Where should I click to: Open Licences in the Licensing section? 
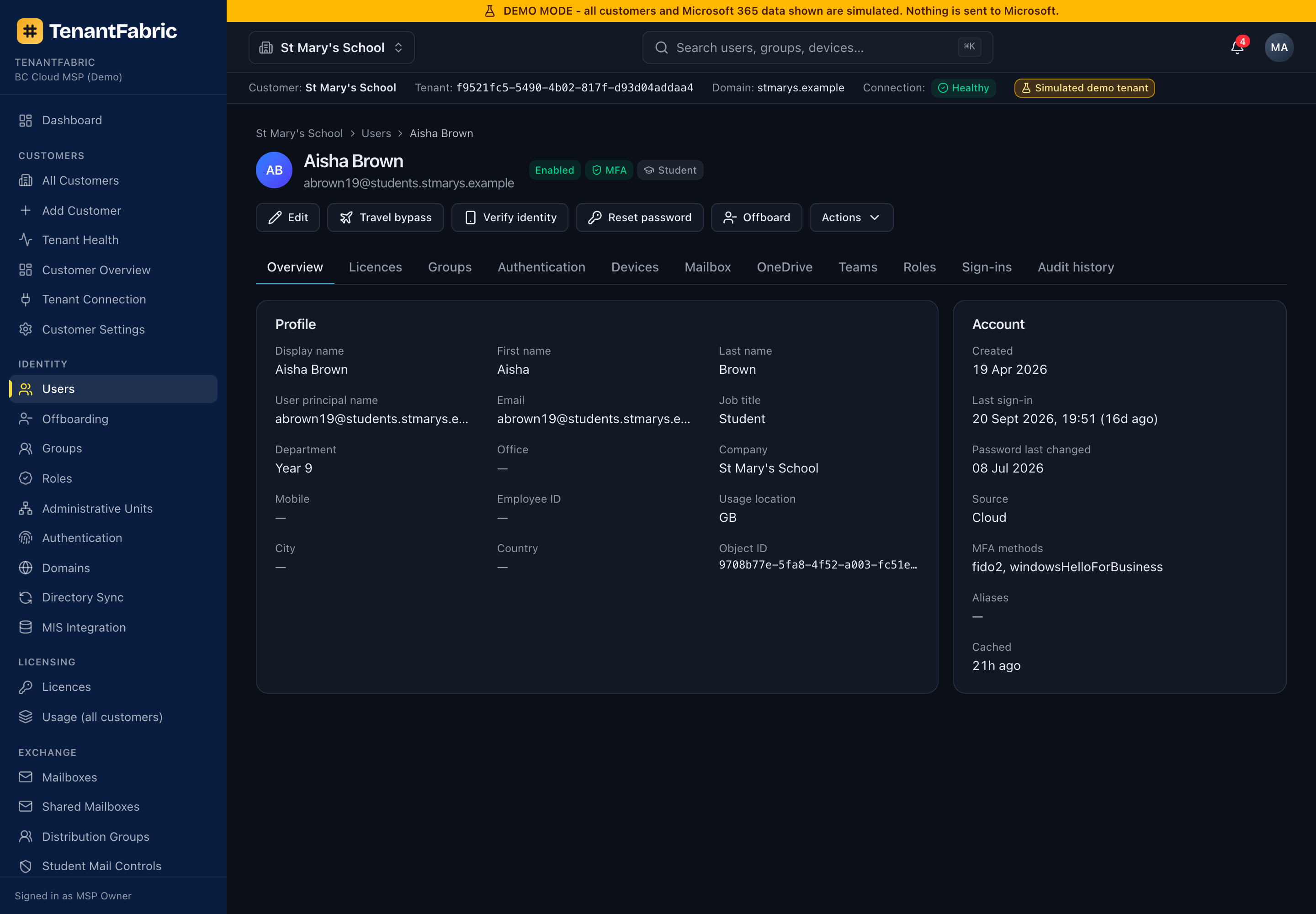point(113,687)
